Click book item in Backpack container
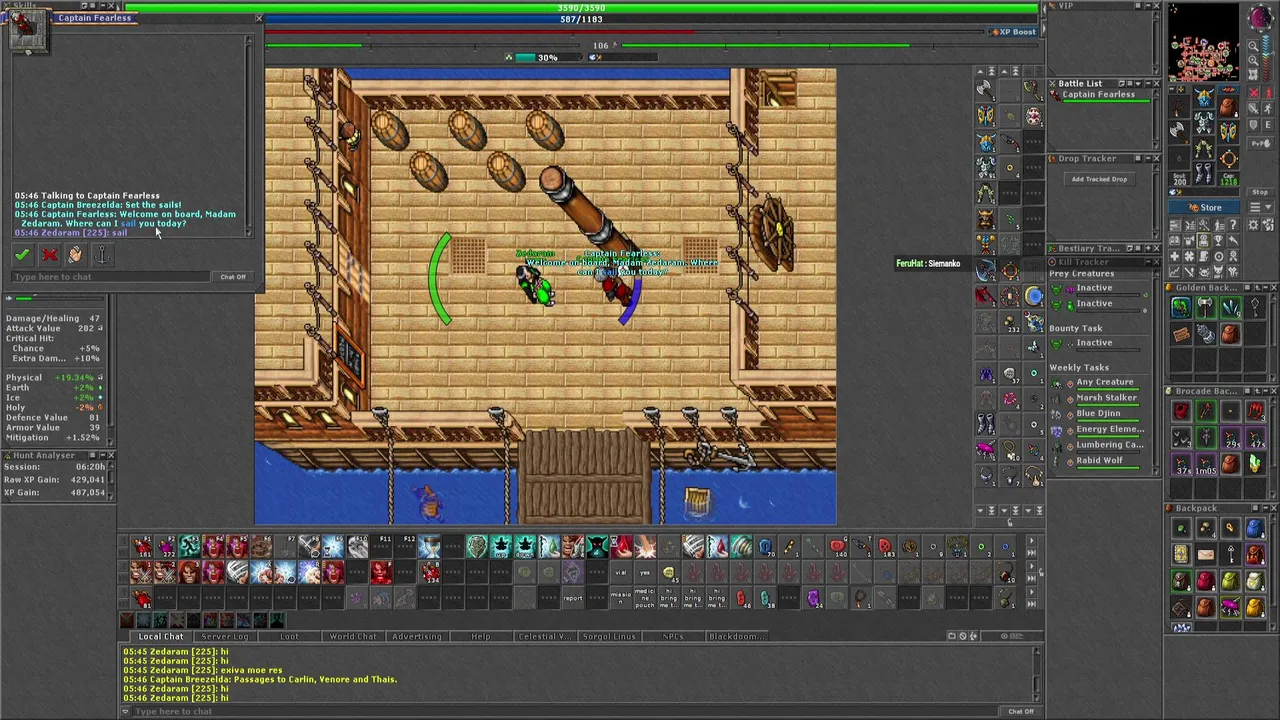Screen dimensions: 1280x720 click(x=1181, y=555)
